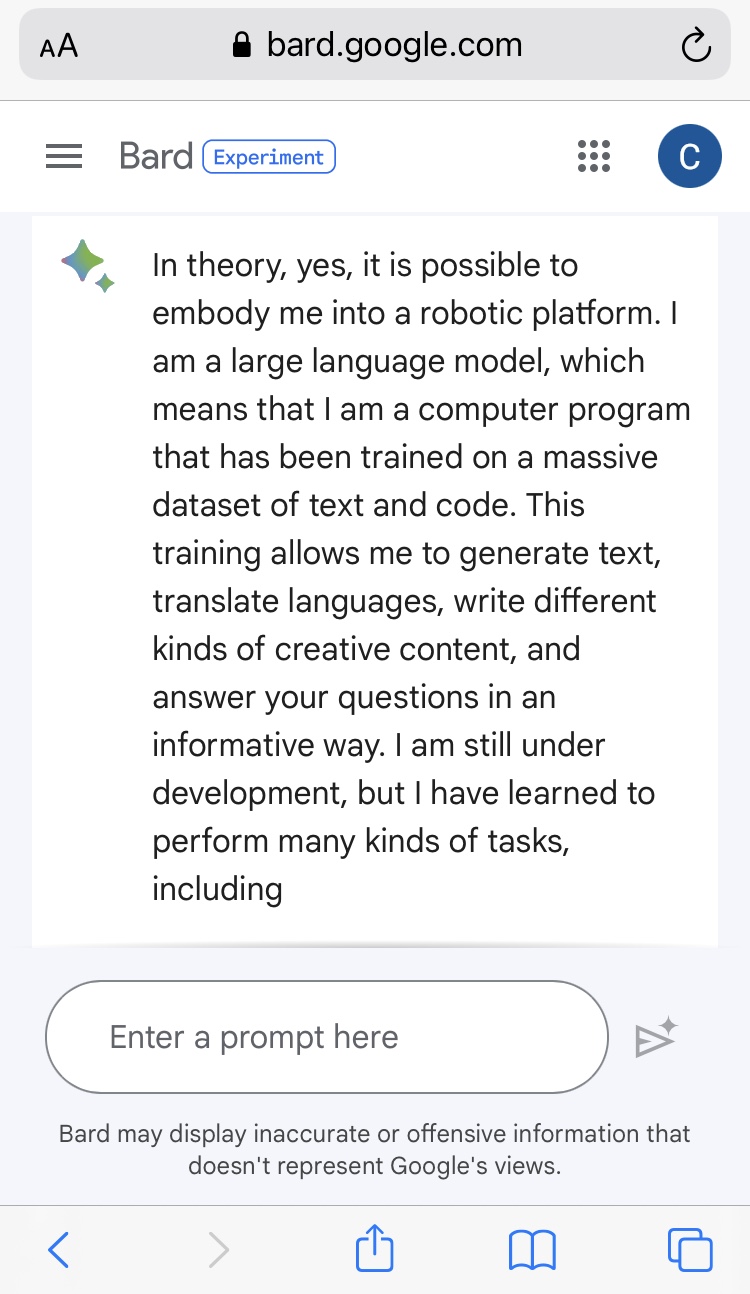Tap the forward navigation arrow
The image size is (750, 1294).
coord(218,1250)
